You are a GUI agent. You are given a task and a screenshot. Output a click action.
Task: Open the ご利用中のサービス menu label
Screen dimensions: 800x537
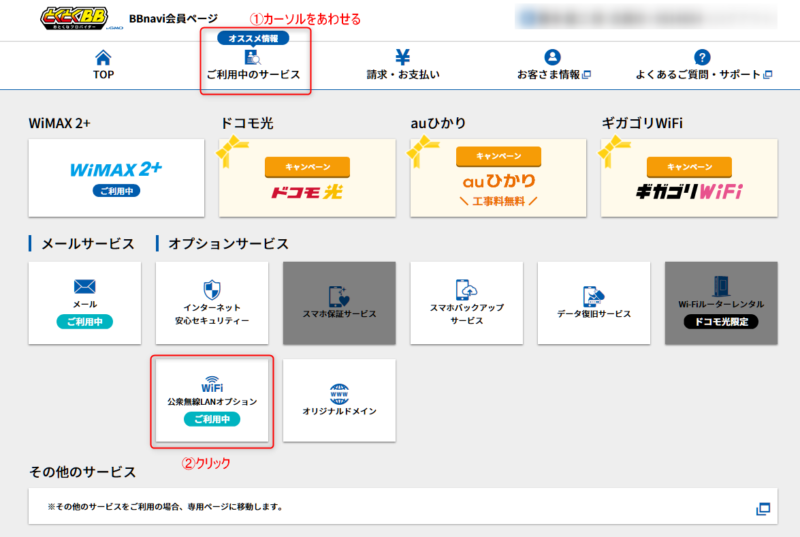pyautogui.click(x=253, y=74)
